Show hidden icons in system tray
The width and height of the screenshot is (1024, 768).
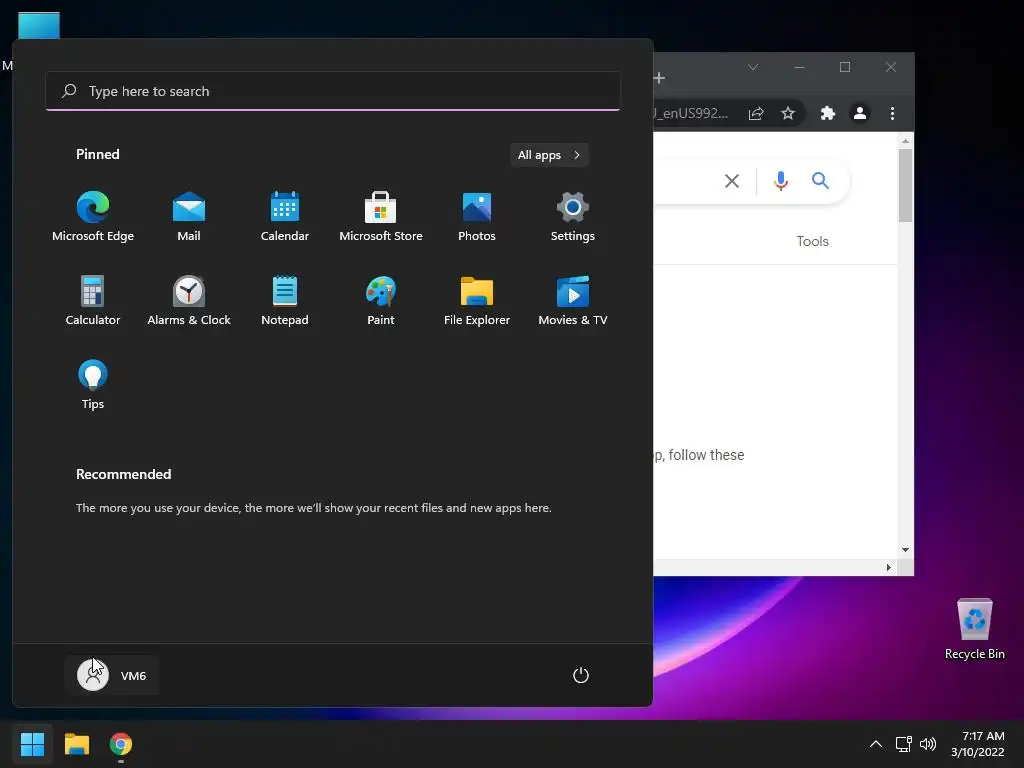[876, 744]
